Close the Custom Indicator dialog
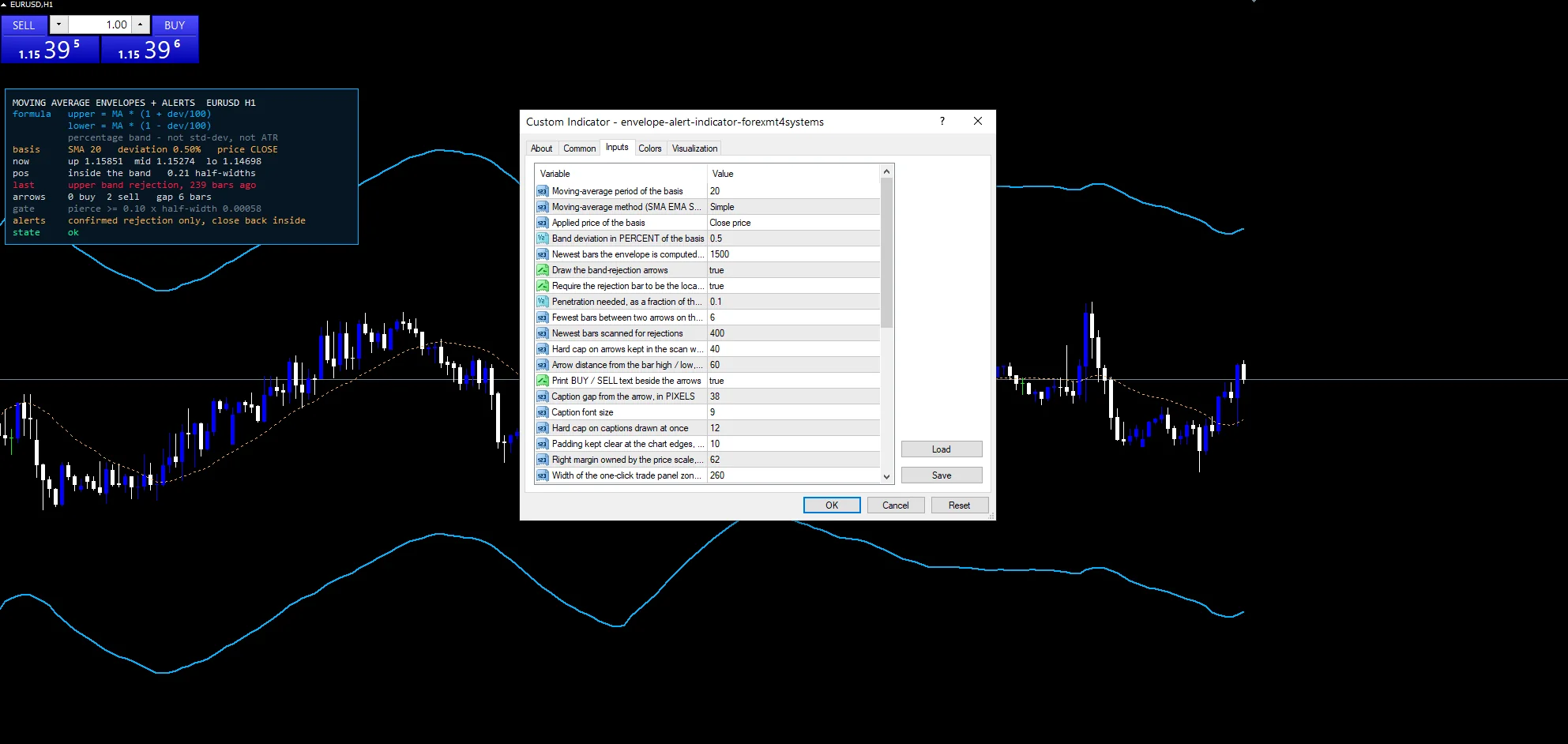The width and height of the screenshot is (1568, 744). pos(978,122)
